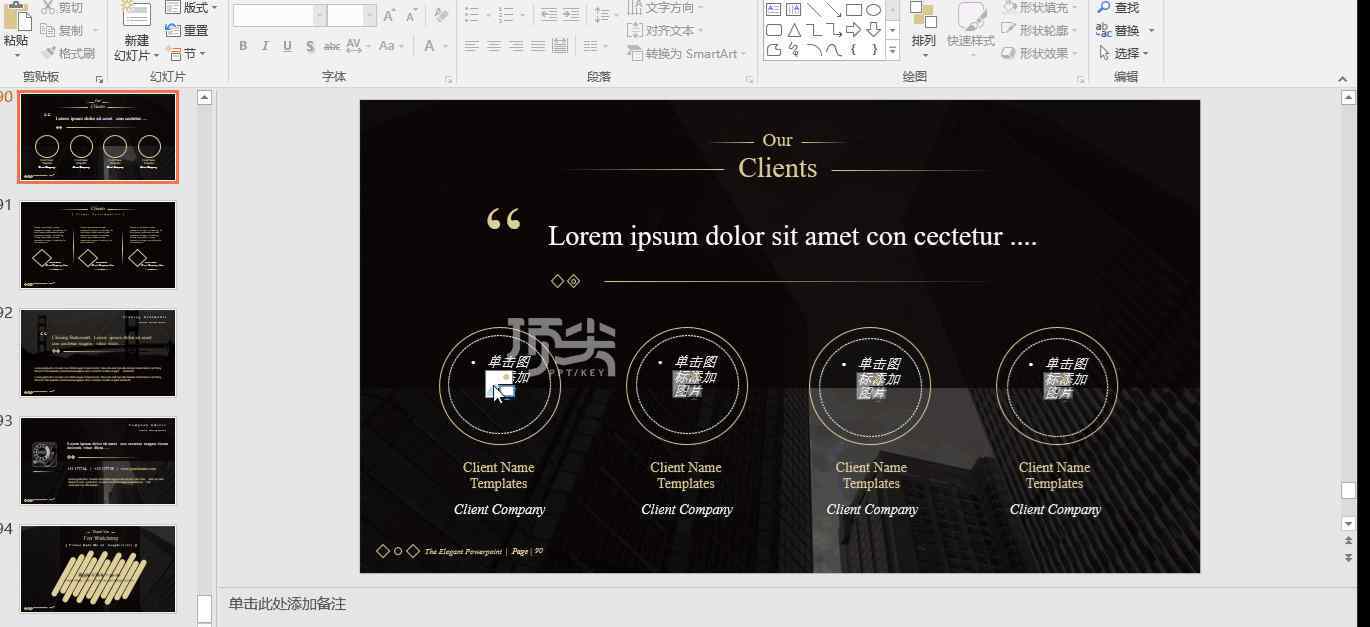
Task: Click the Reset (重置) slide button
Action: [x=187, y=30]
